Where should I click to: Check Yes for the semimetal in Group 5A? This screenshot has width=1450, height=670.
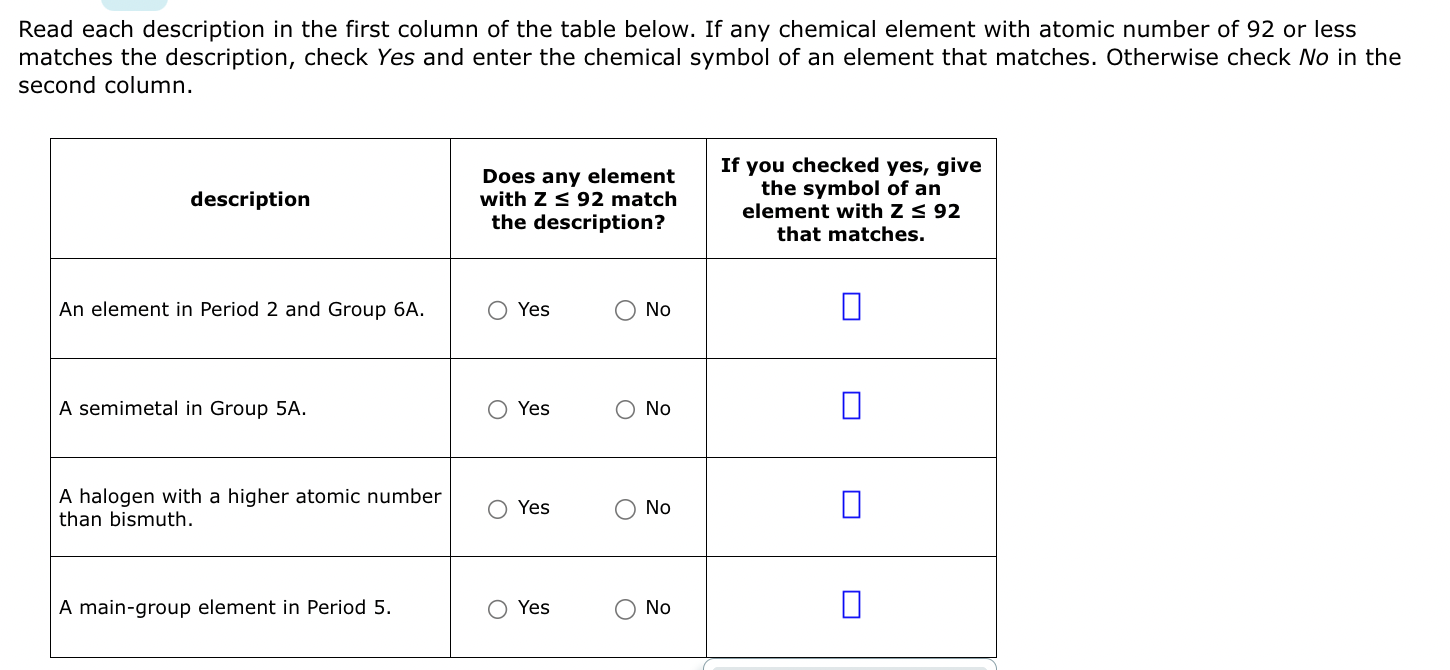497,409
